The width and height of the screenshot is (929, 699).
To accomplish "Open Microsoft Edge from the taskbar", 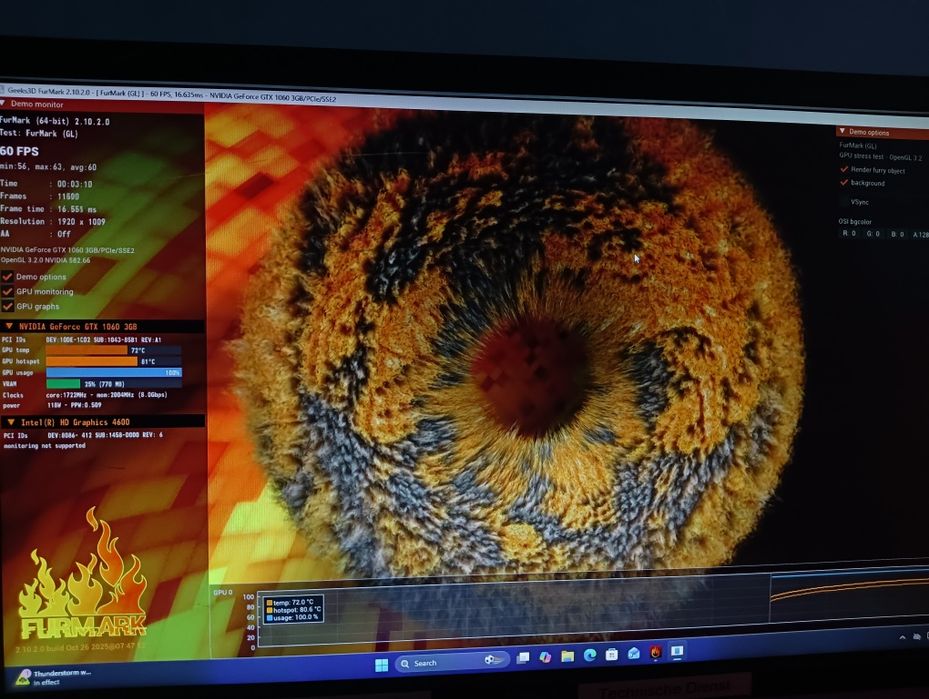I will [x=590, y=655].
